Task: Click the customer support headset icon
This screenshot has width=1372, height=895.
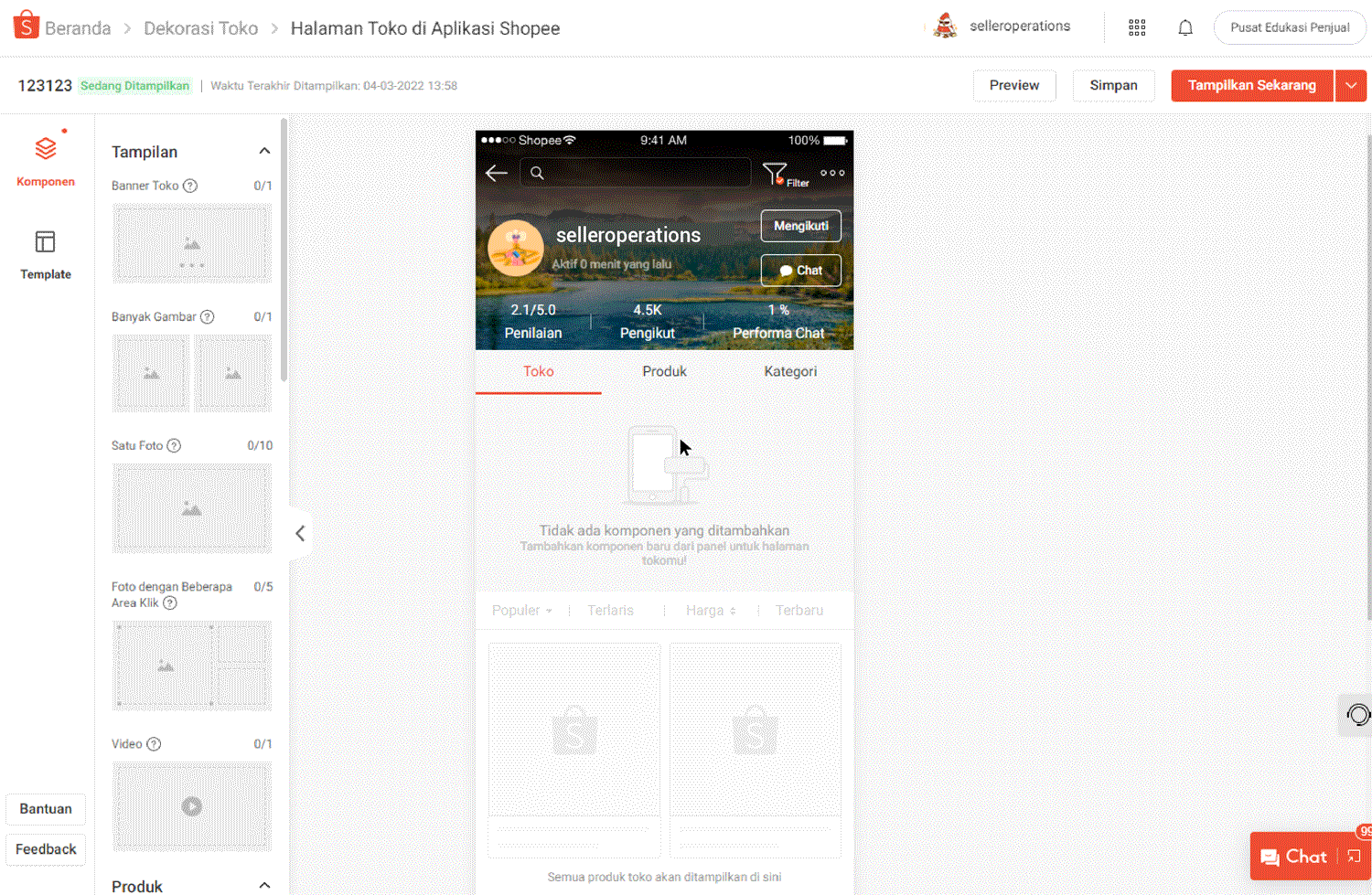Action: click(x=1358, y=714)
